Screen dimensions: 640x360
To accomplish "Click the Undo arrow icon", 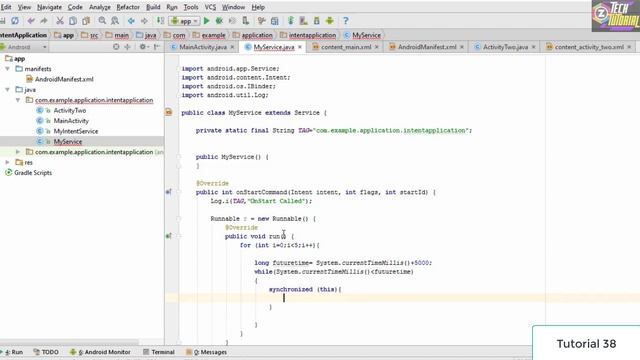I will pos(31,21).
